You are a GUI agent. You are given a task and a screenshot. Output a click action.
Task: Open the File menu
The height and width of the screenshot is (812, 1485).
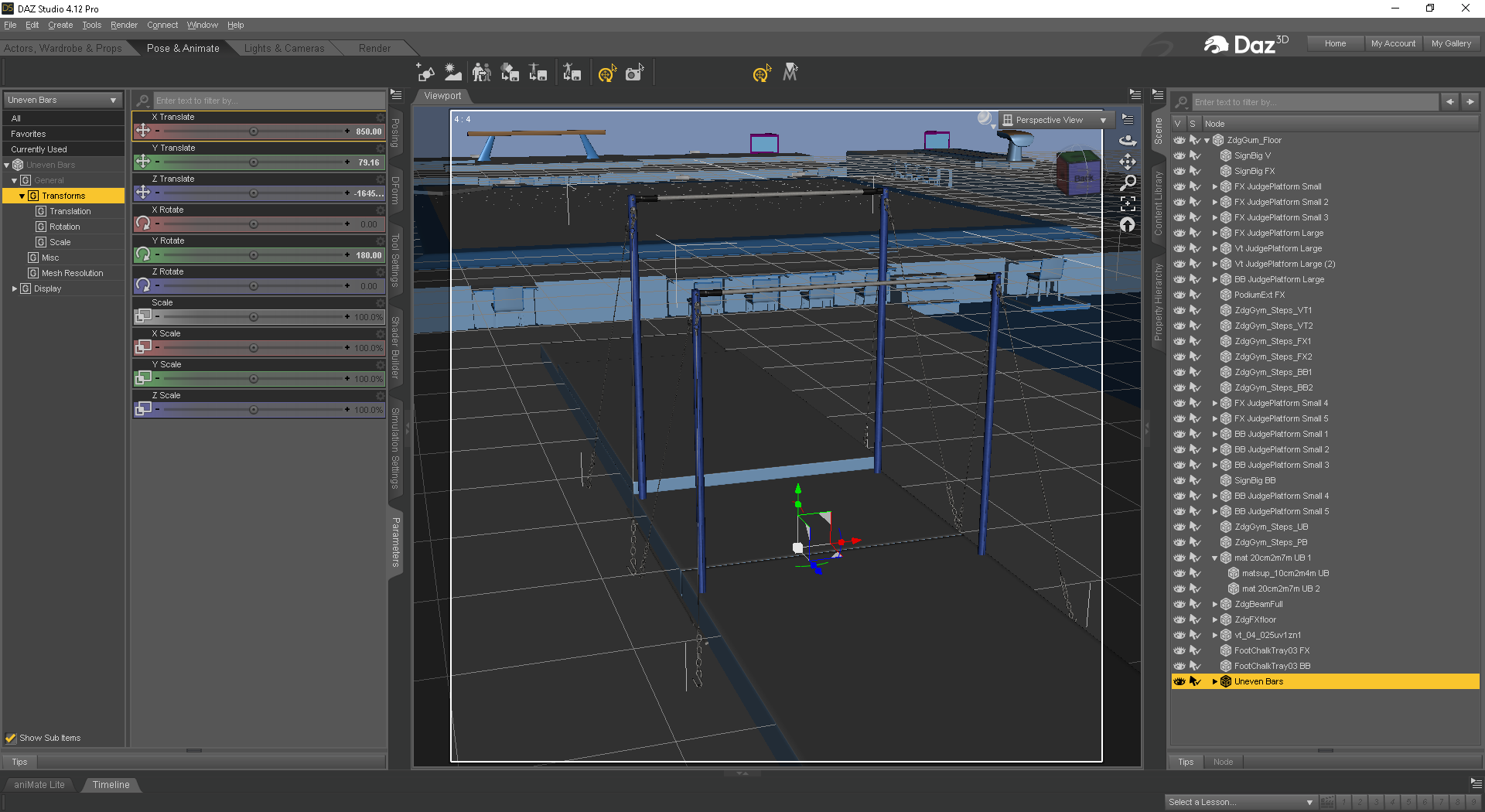point(10,25)
